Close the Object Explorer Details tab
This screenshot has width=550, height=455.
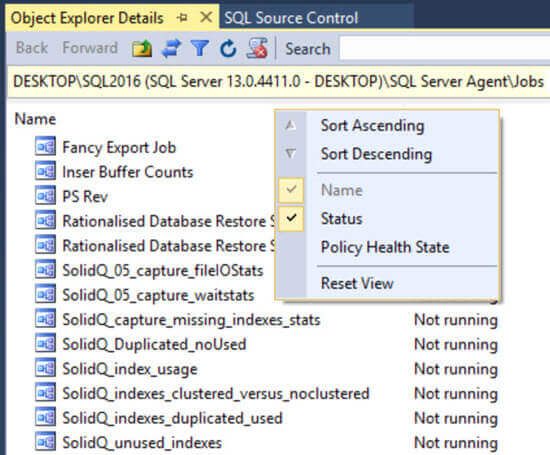pos(206,17)
